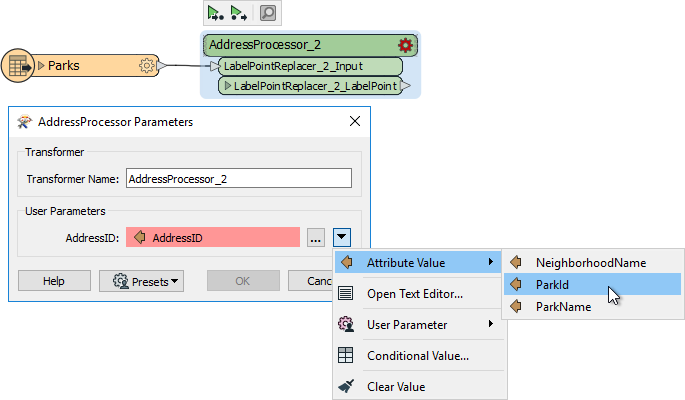Click the Transformer Name input field
The image size is (685, 400).
[239, 179]
